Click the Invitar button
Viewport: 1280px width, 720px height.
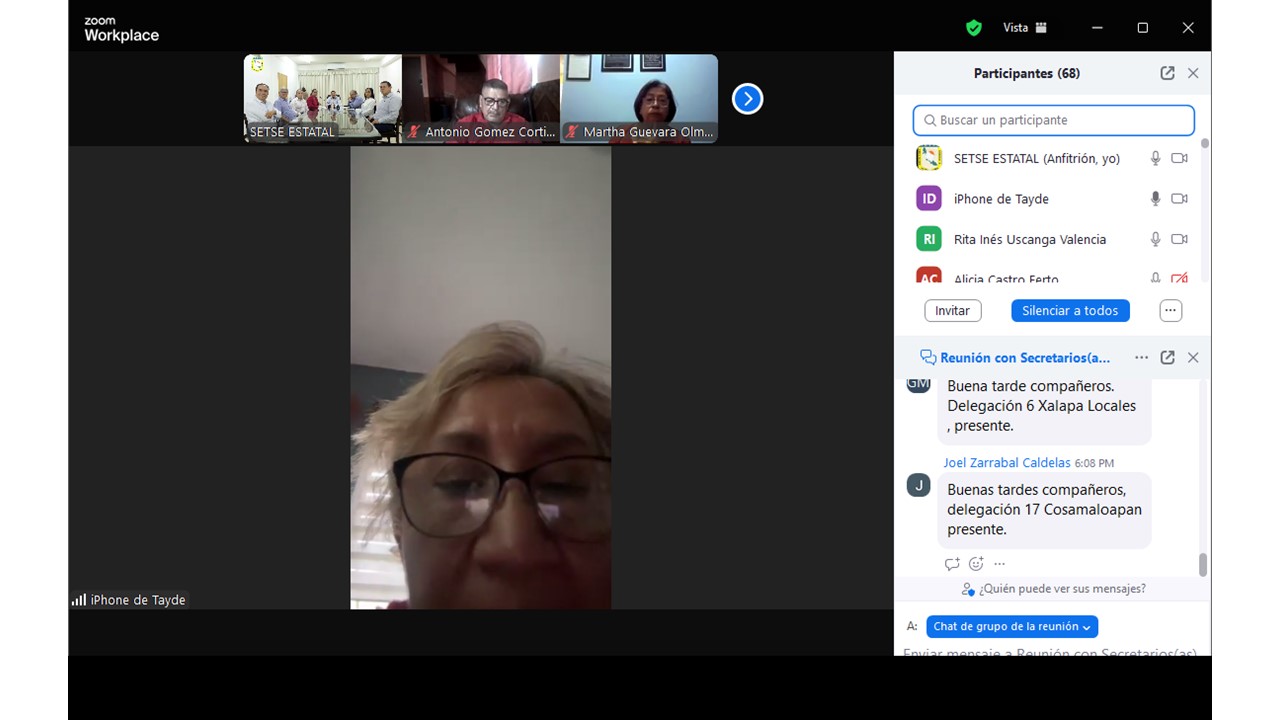(952, 311)
